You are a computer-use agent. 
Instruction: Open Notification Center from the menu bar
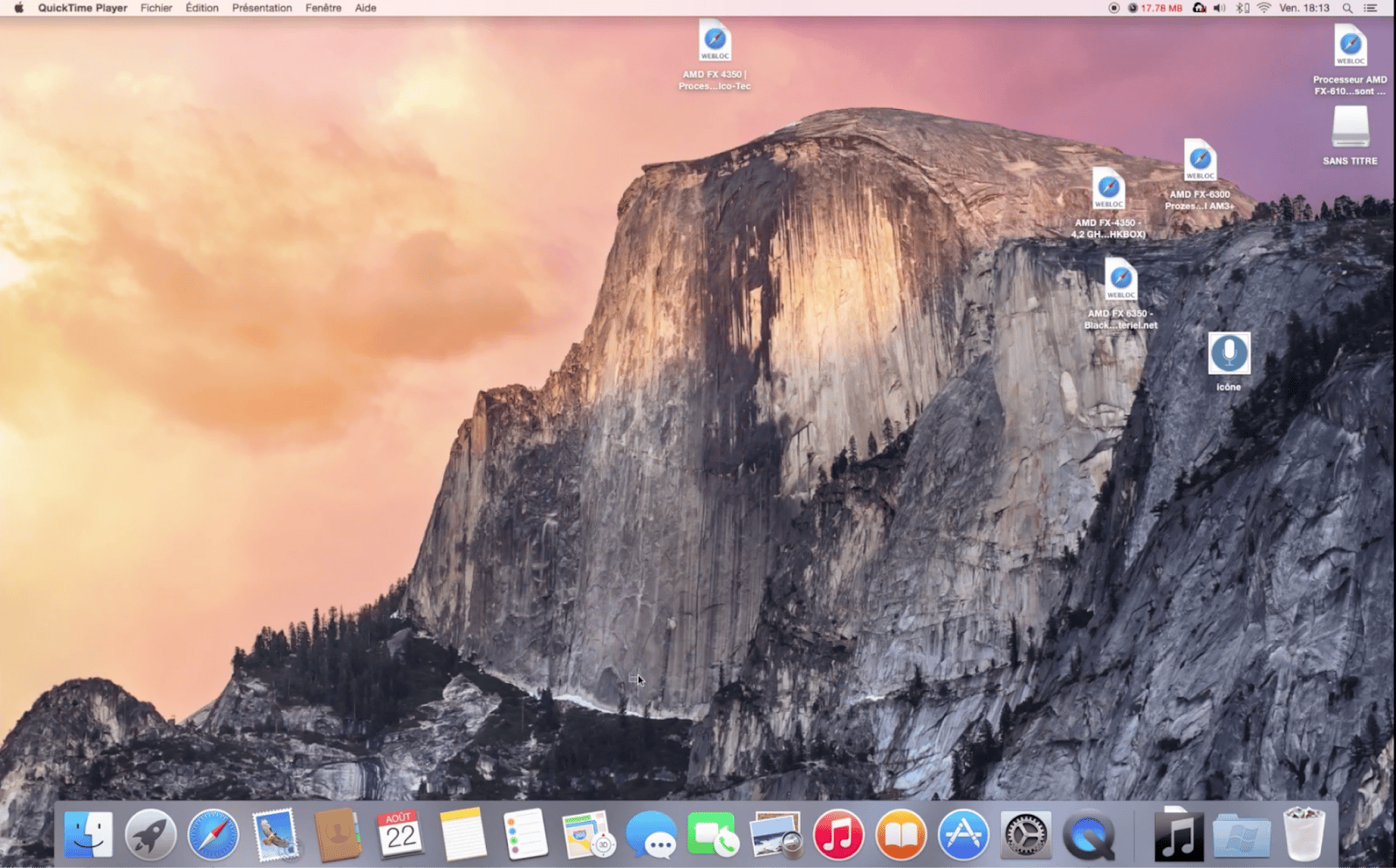click(x=1372, y=8)
